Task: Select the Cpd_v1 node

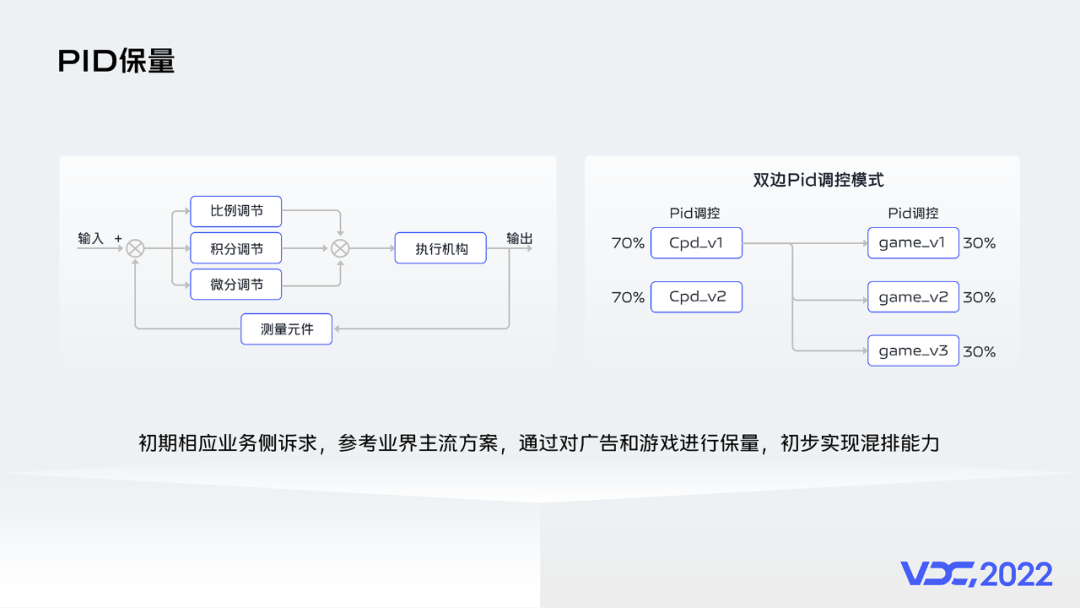Action: (x=696, y=243)
